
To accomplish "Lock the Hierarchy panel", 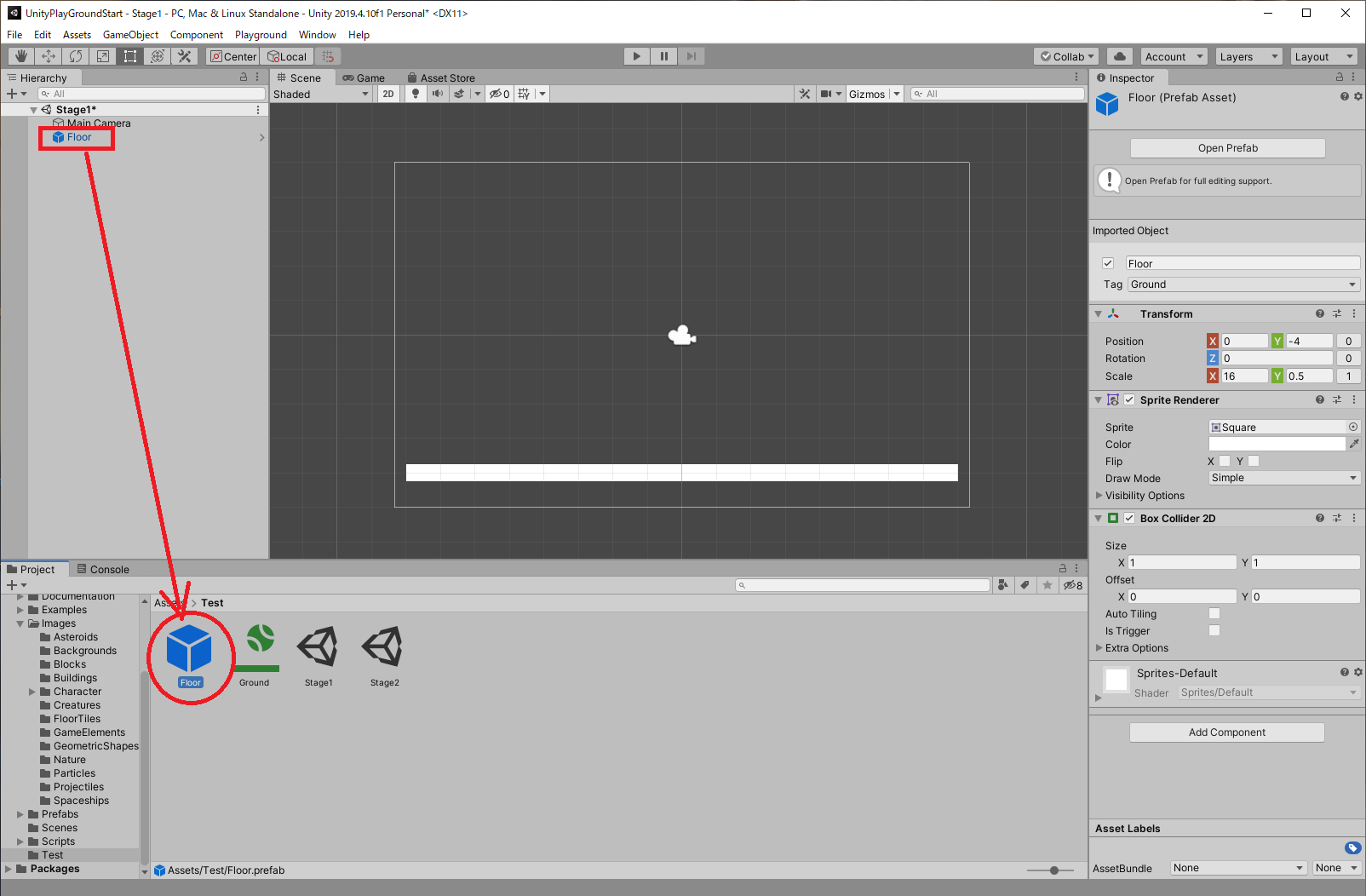I will click(244, 77).
